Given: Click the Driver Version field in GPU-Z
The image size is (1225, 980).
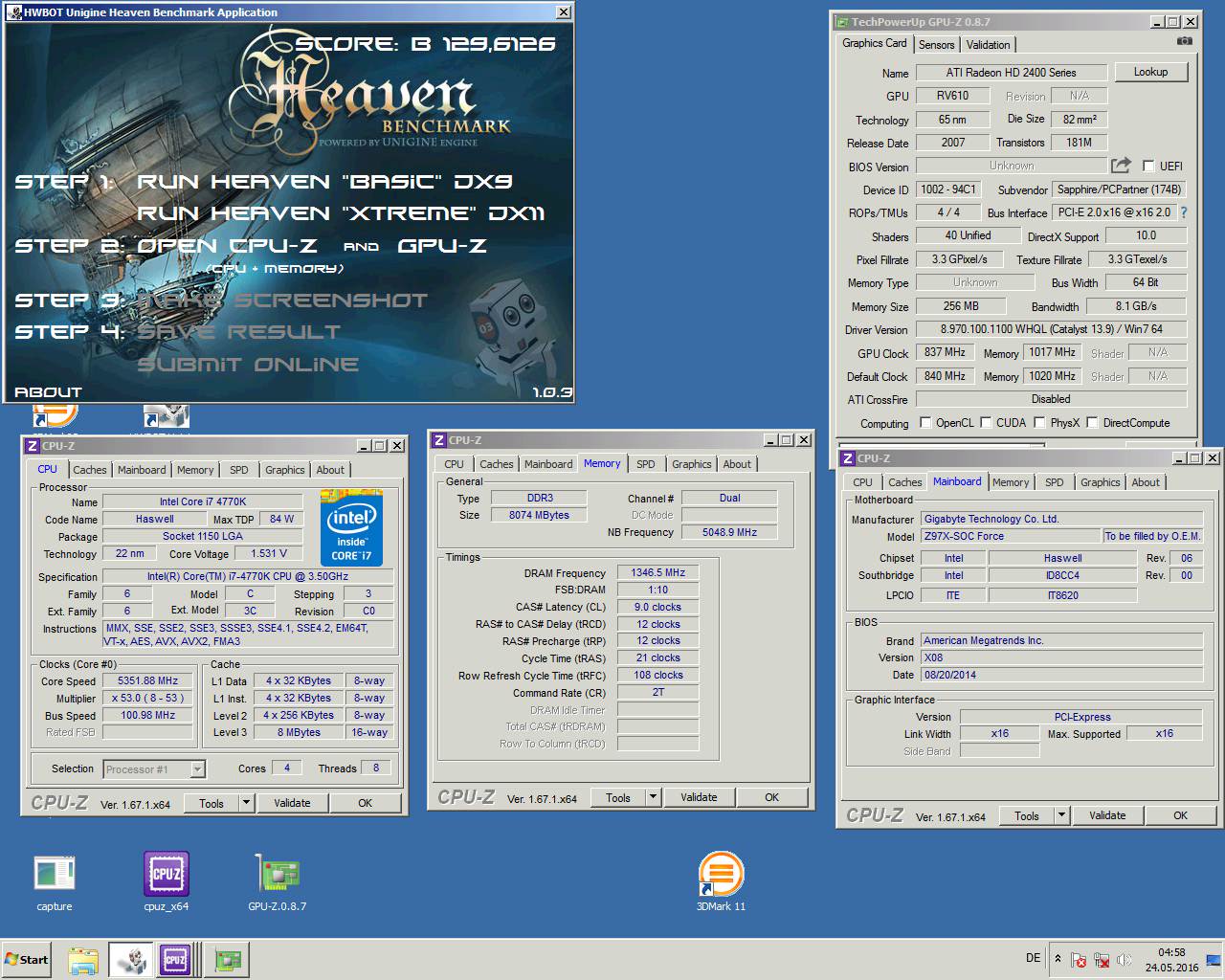Looking at the screenshot, I should click(1051, 329).
